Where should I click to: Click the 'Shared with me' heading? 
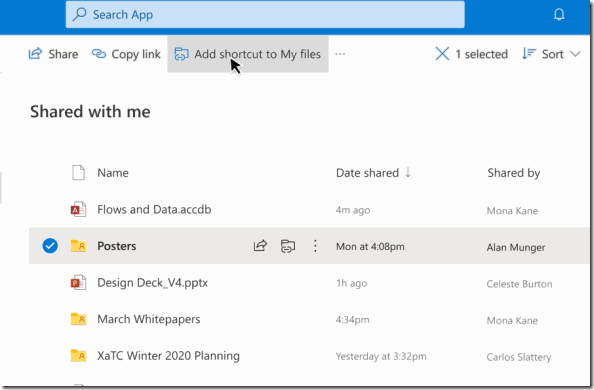point(90,111)
